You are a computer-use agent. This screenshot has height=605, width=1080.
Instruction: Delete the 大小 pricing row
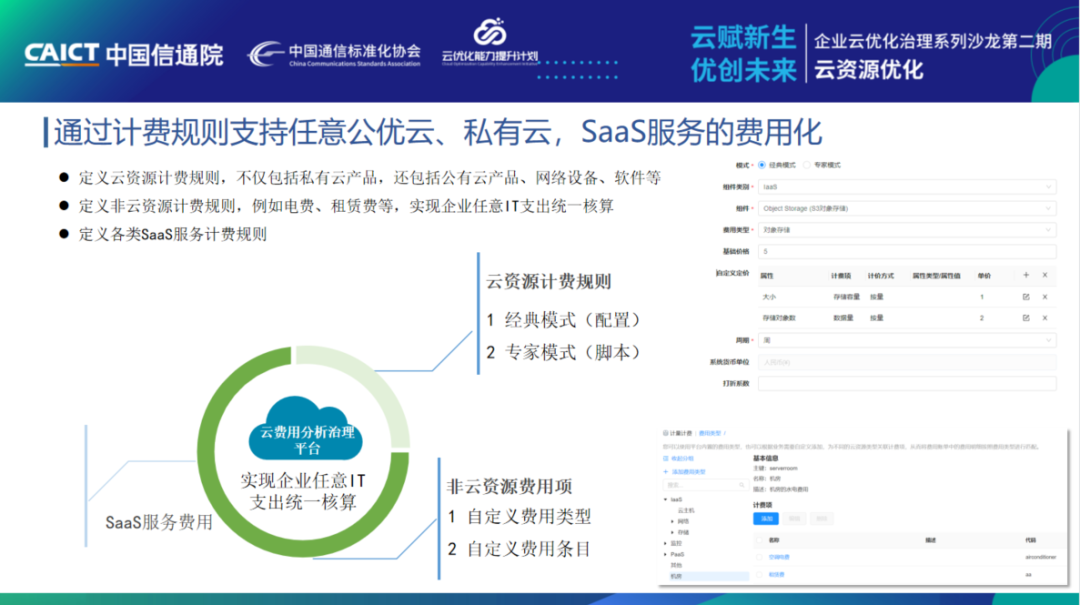point(1045,297)
